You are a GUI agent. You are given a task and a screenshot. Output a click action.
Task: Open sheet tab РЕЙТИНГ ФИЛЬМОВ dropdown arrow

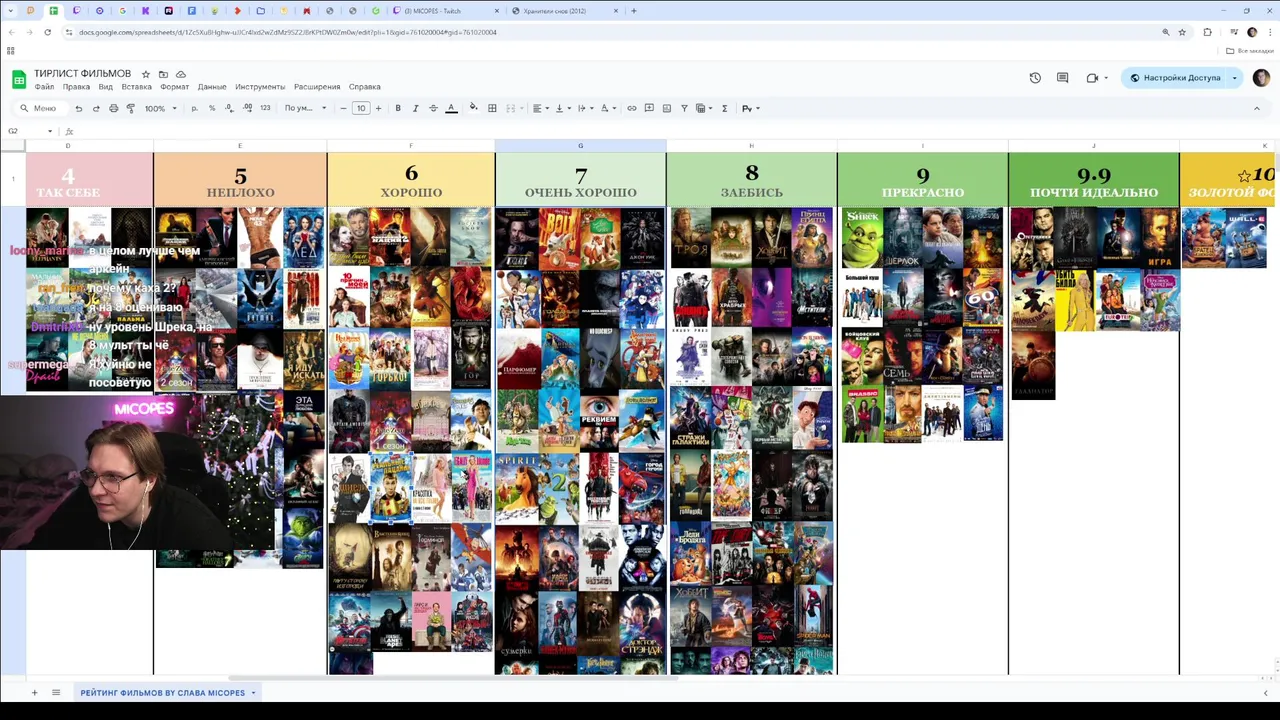point(253,692)
